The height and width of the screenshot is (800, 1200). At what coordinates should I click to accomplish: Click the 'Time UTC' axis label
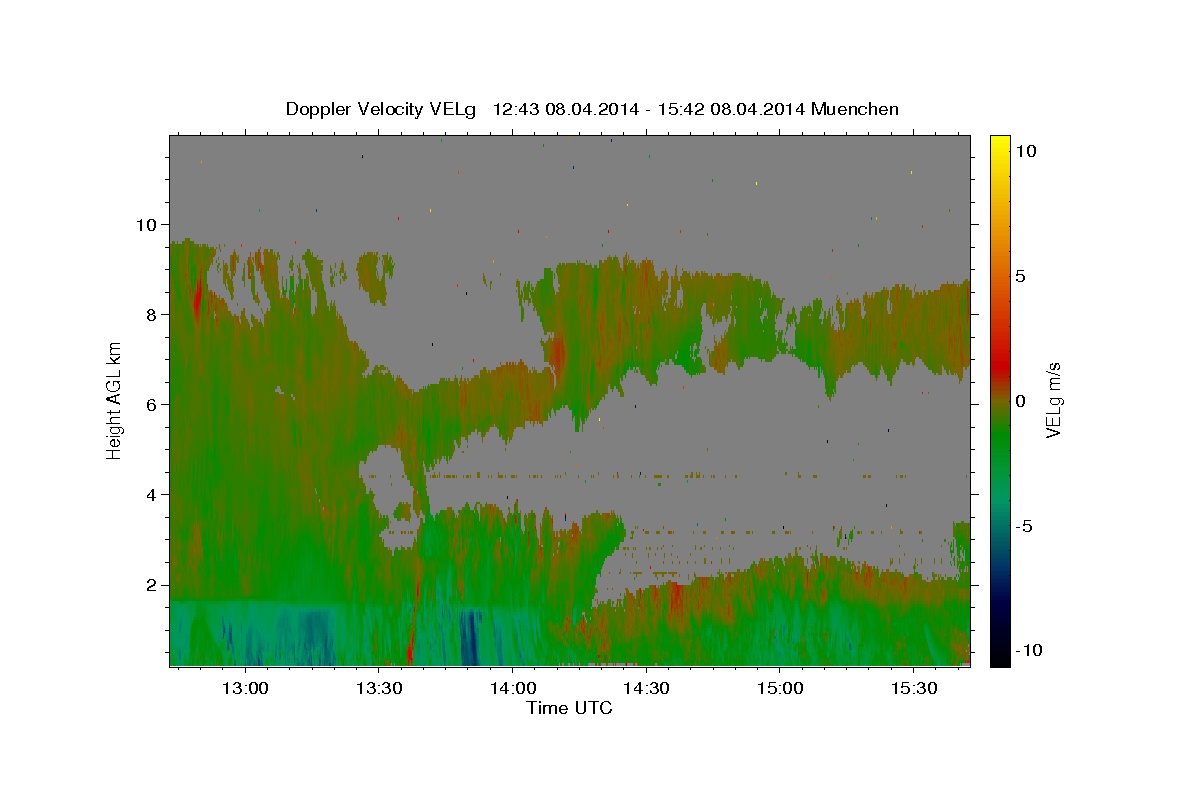coord(569,708)
